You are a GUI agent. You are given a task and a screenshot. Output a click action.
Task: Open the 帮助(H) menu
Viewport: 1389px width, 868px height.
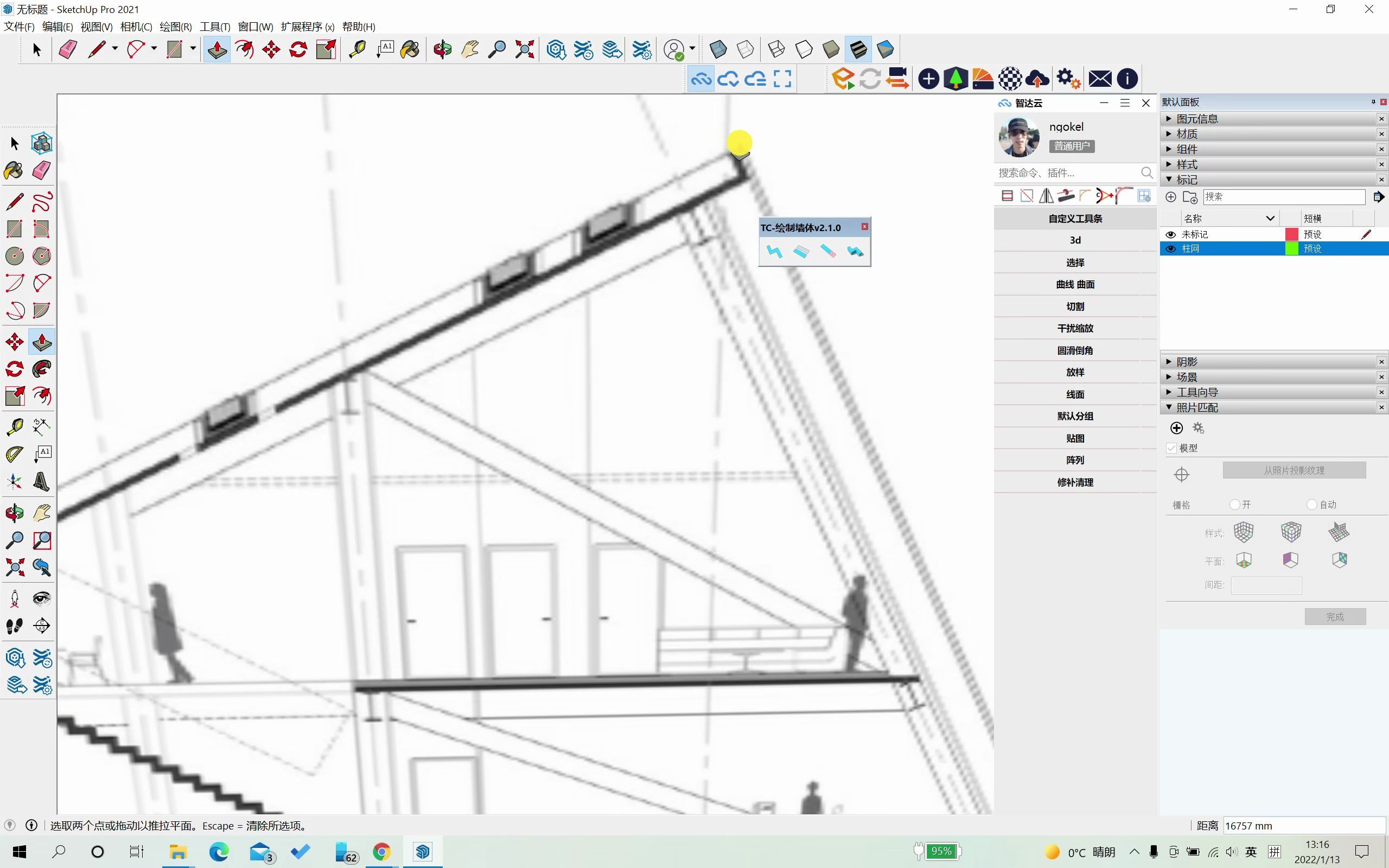tap(359, 27)
